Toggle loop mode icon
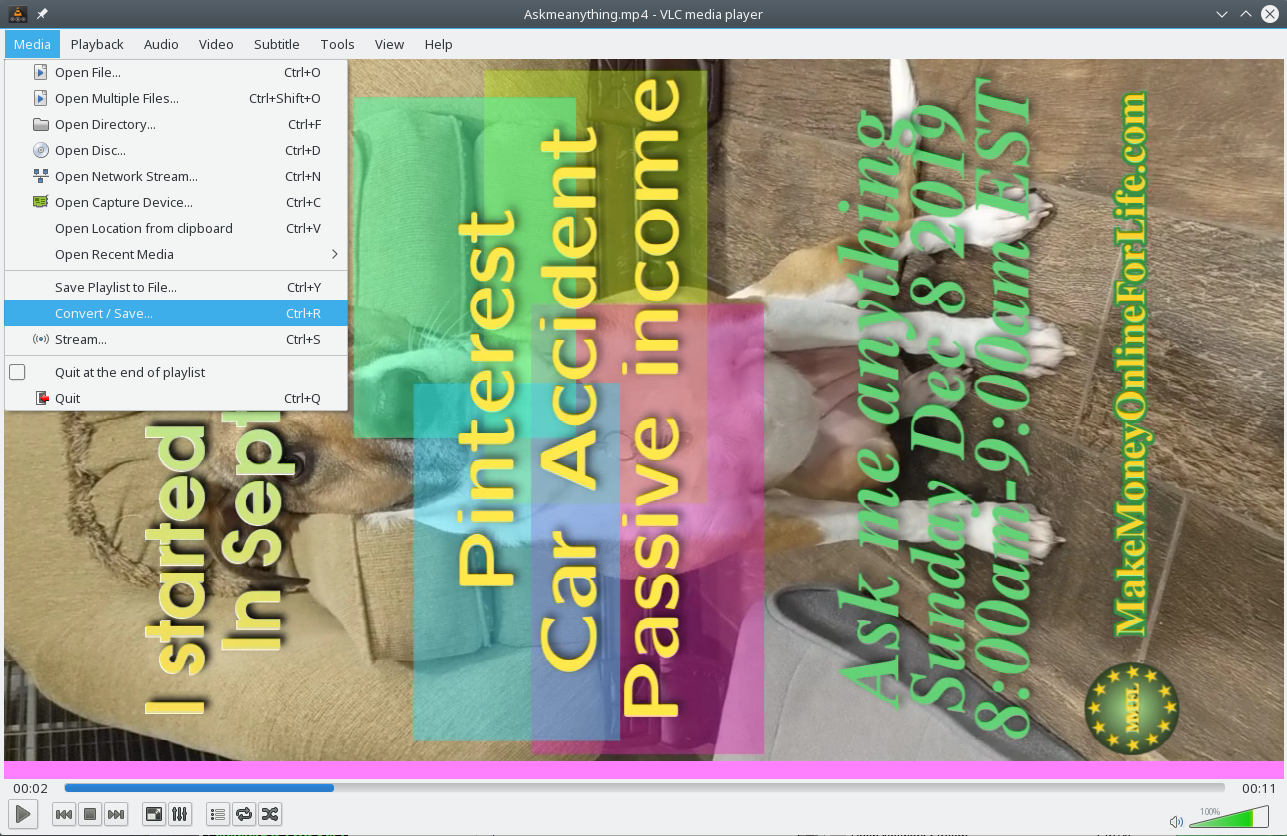The width and height of the screenshot is (1287, 836). pyautogui.click(x=244, y=814)
